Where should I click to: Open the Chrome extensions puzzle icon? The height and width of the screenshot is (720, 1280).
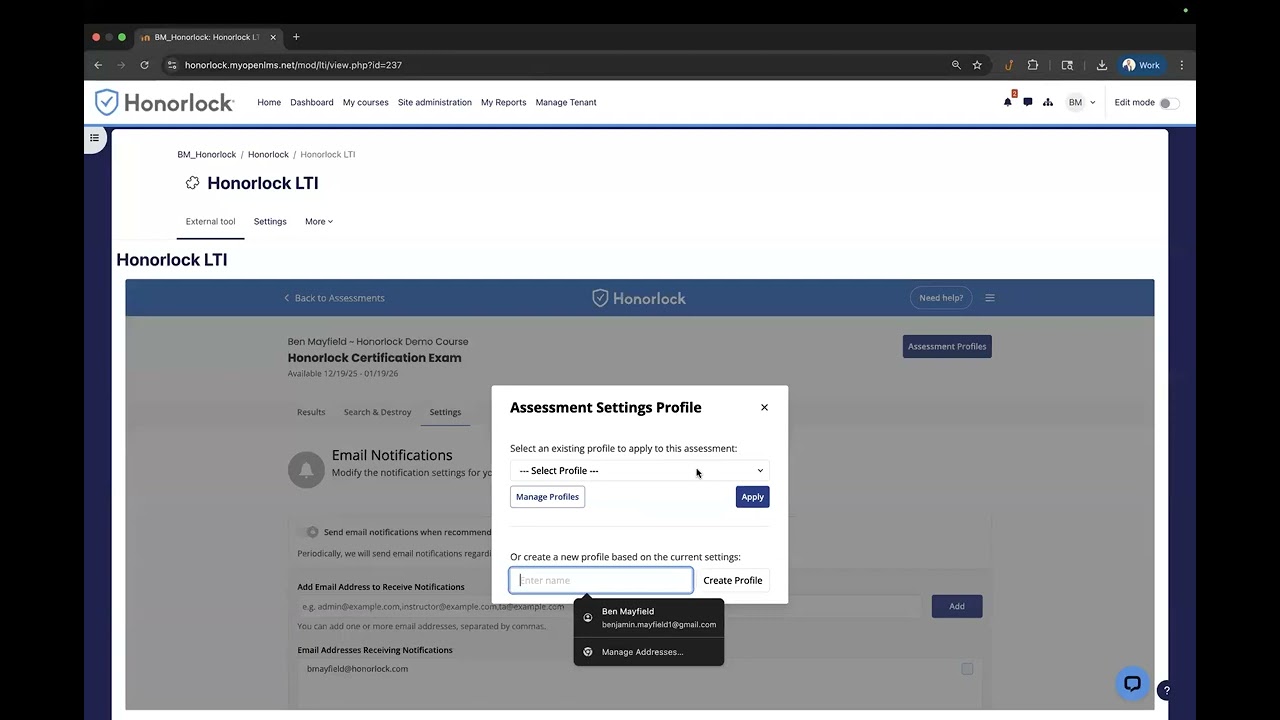tap(1033, 65)
